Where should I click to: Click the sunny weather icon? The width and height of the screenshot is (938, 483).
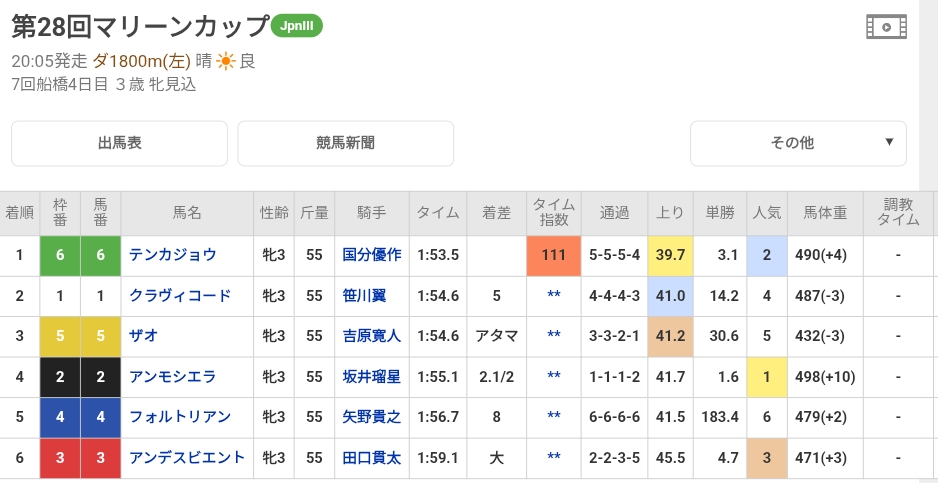(x=226, y=61)
